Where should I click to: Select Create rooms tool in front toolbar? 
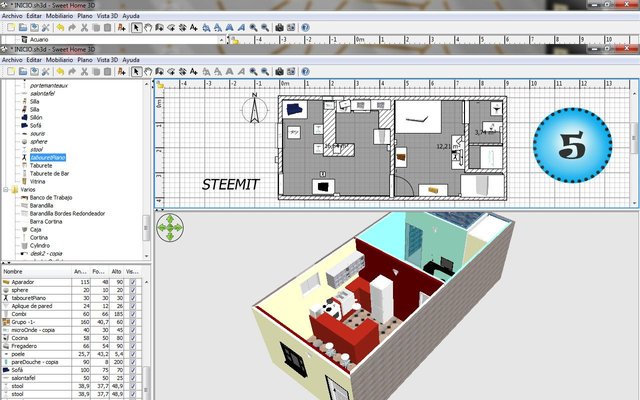[x=171, y=71]
